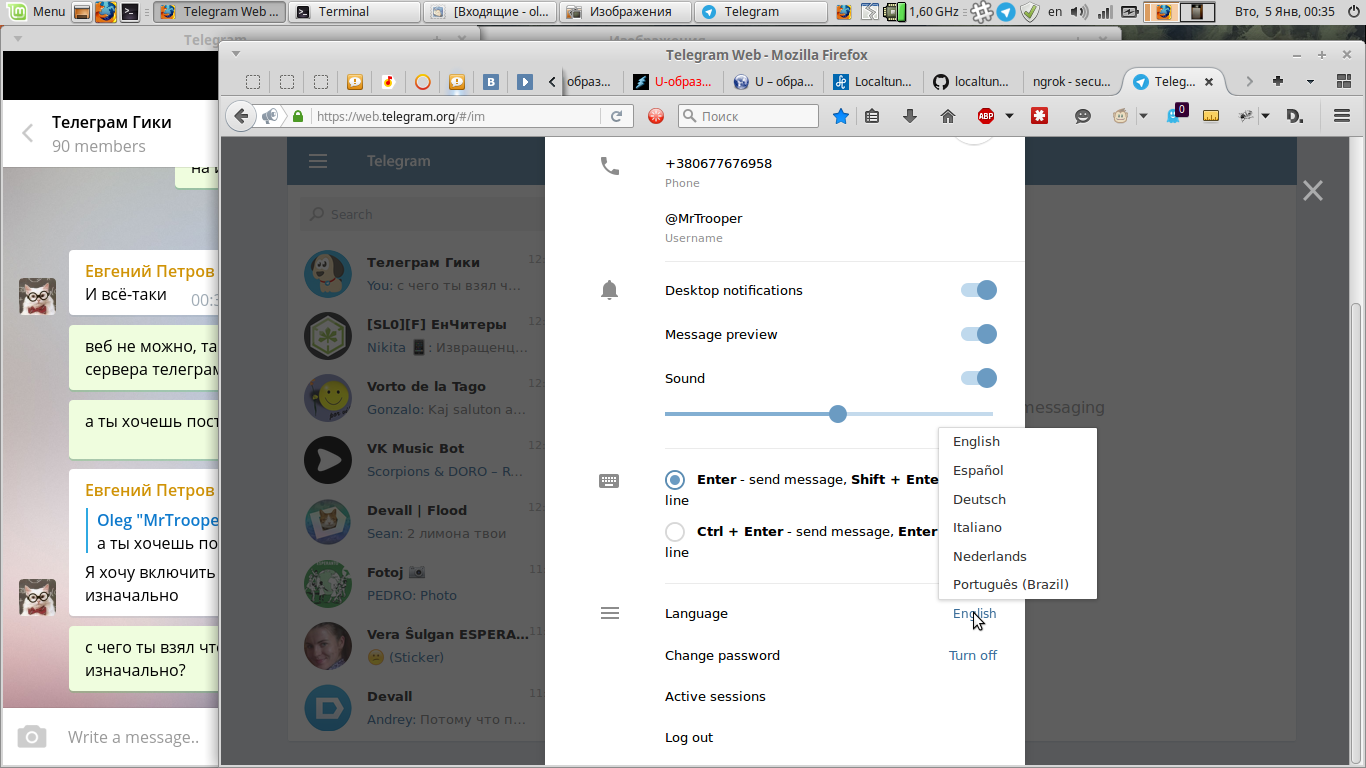Choose Deutsch from the language list
Image resolution: width=1366 pixels, height=768 pixels.
pyautogui.click(x=1018, y=500)
